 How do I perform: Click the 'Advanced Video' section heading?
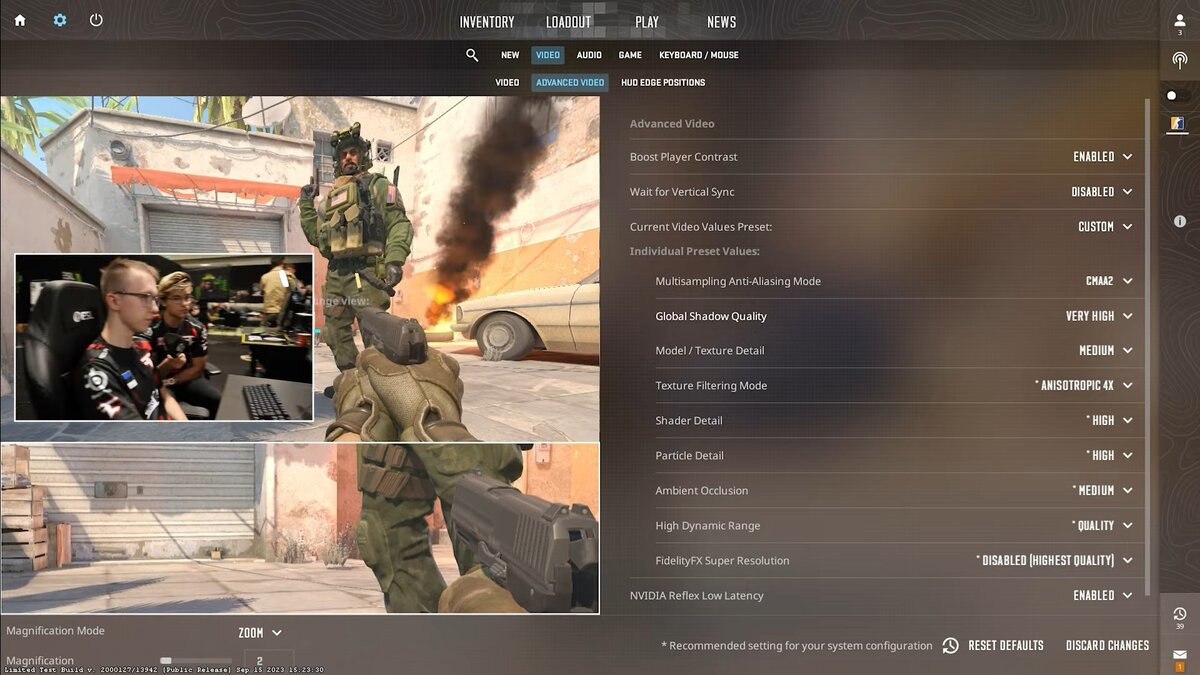[672, 124]
